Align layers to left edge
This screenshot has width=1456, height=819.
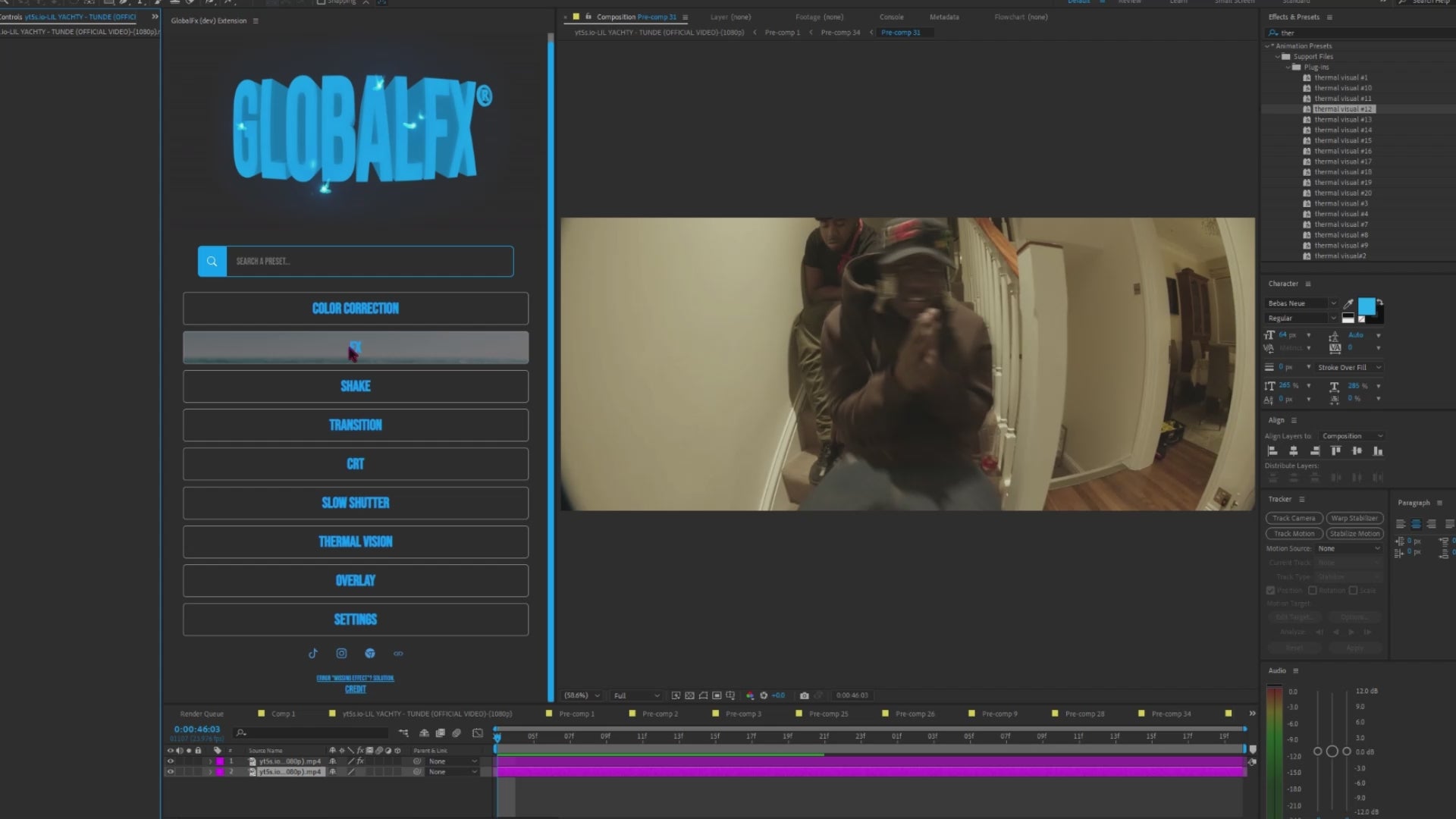1272,450
